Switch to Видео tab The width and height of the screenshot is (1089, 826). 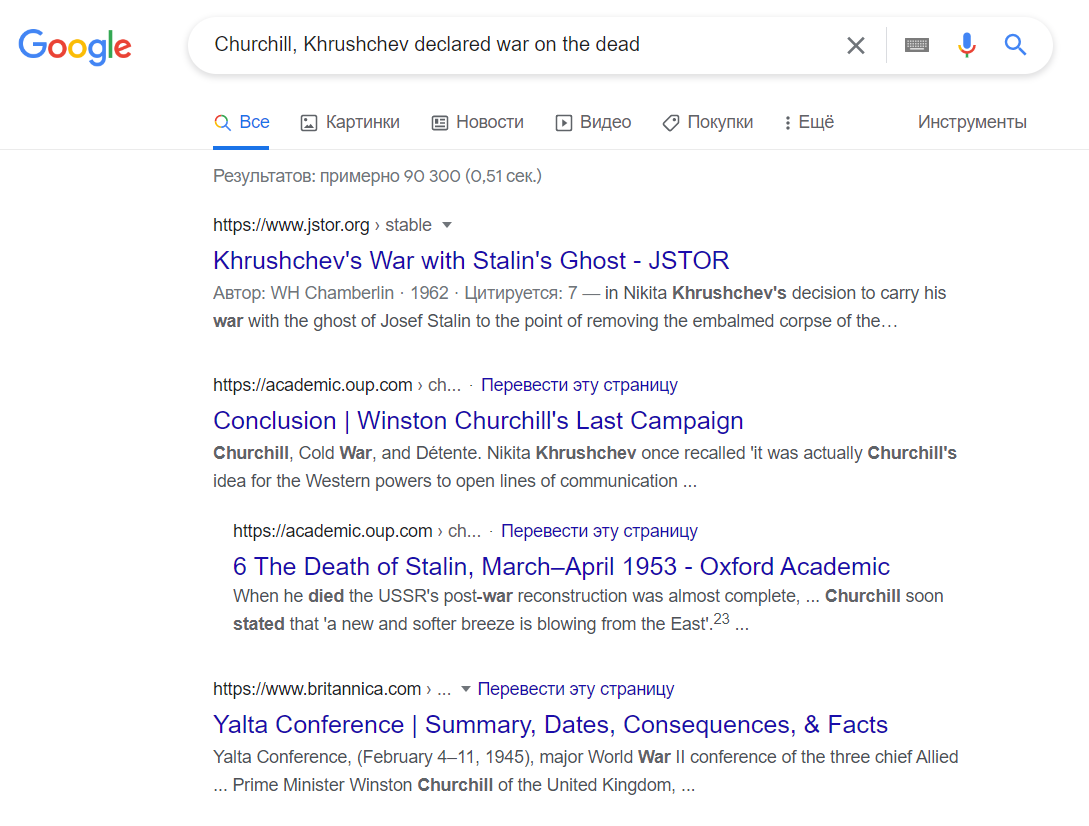tap(593, 122)
